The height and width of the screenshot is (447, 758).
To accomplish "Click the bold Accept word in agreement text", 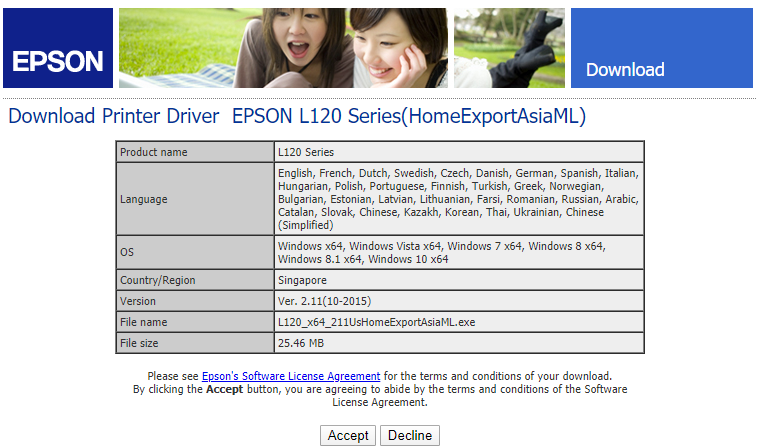I will click(224, 389).
